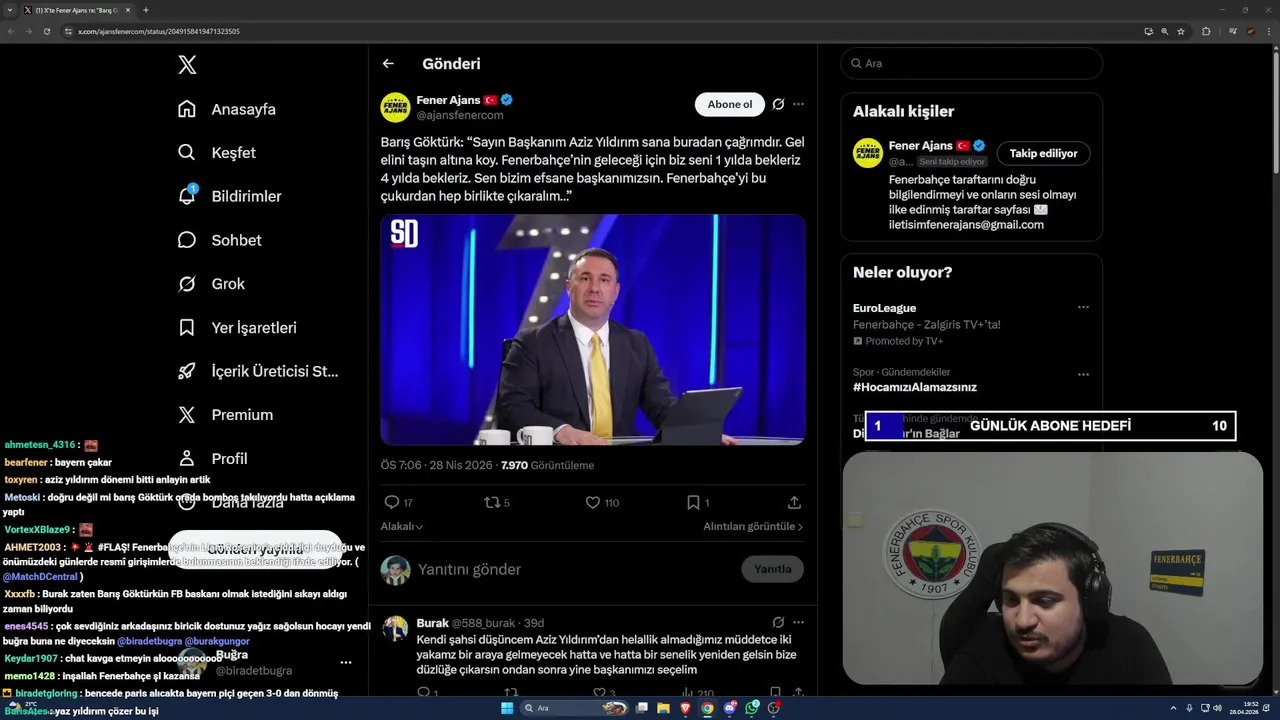The height and width of the screenshot is (720, 1280).
Task: Open Sohbet messages
Action: 219,240
